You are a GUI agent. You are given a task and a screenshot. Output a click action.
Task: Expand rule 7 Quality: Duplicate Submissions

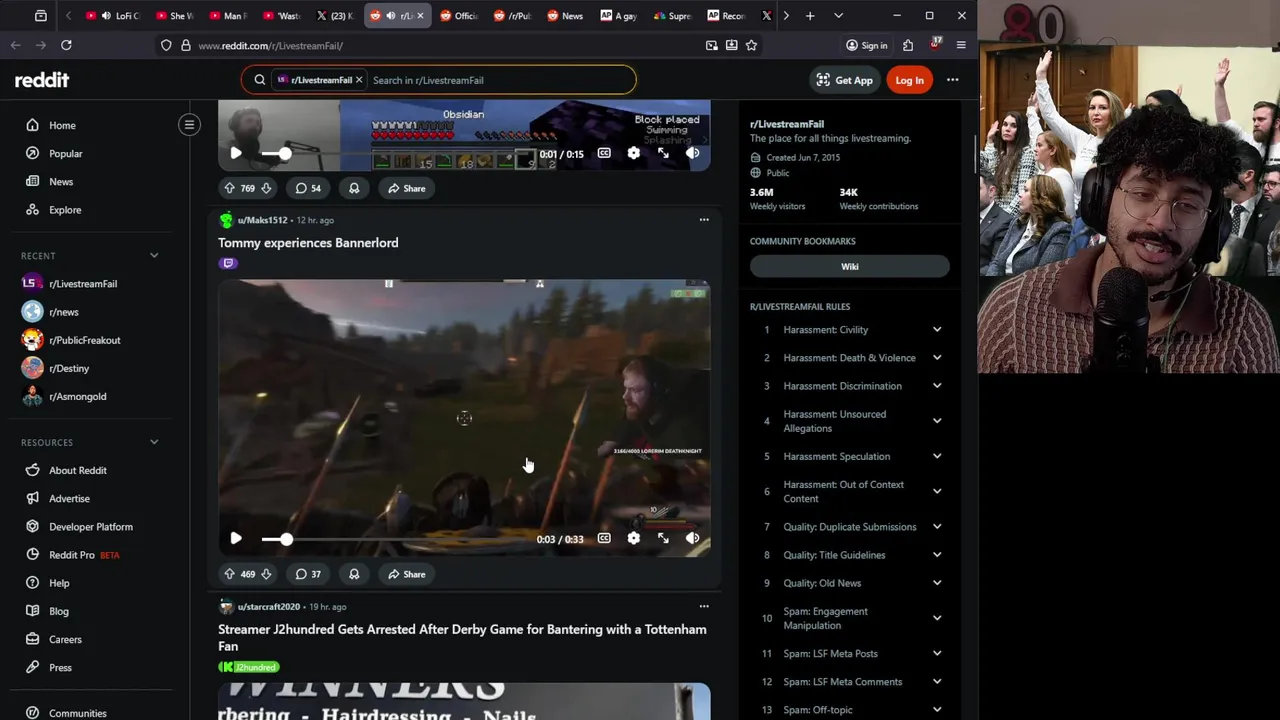937,527
